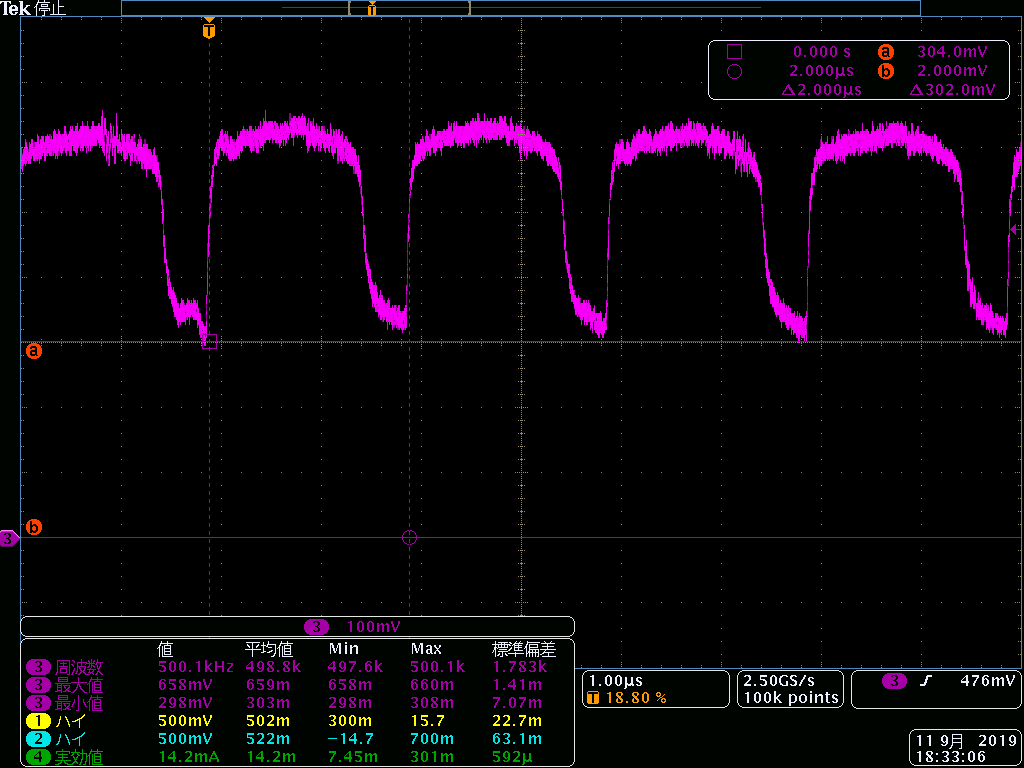Click the channel 3 badge in the 周波数 row
The height and width of the screenshot is (768, 1024).
pos(39,667)
